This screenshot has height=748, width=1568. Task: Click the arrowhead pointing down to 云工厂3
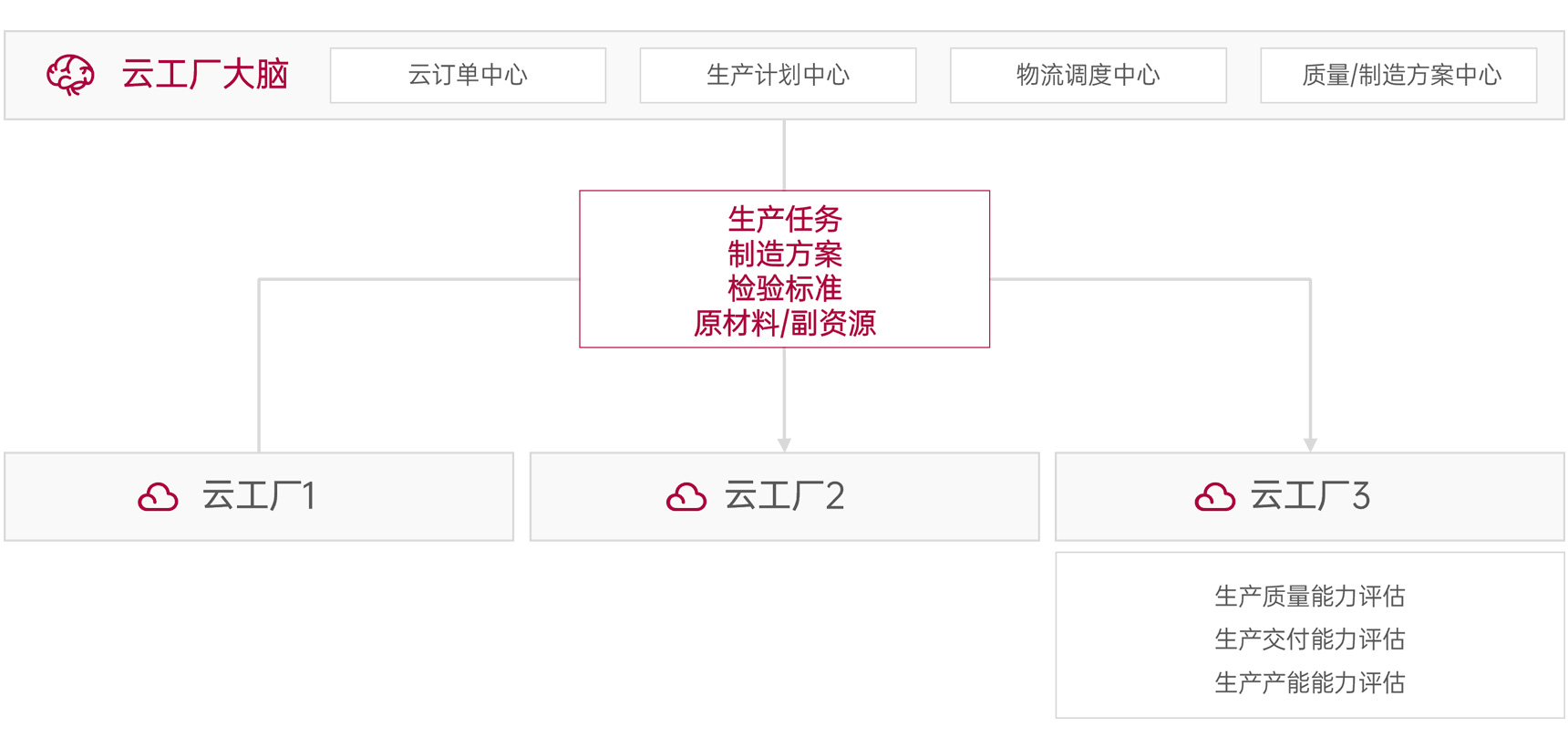1310,444
